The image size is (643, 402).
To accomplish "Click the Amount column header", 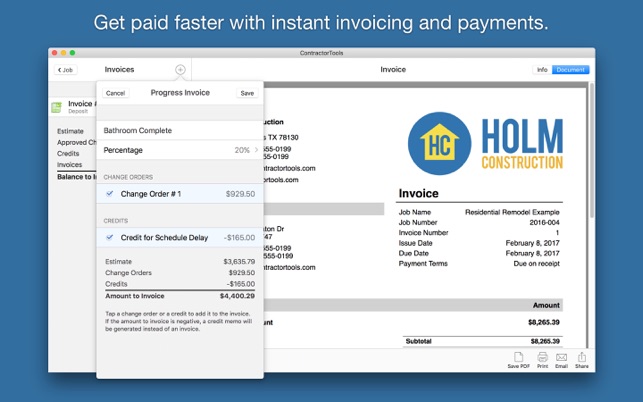I will (546, 305).
